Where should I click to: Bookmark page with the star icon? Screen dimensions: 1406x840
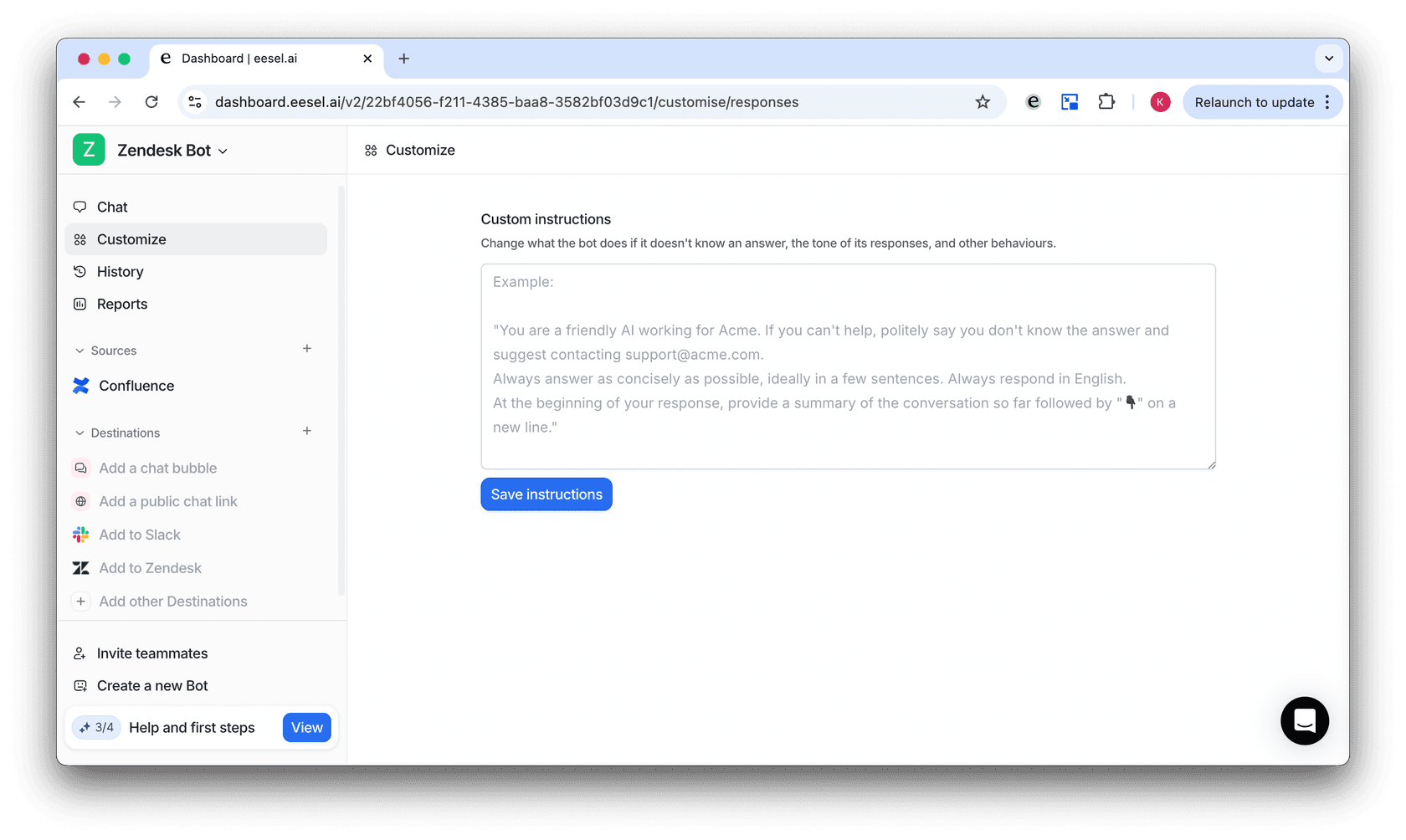pos(983,102)
